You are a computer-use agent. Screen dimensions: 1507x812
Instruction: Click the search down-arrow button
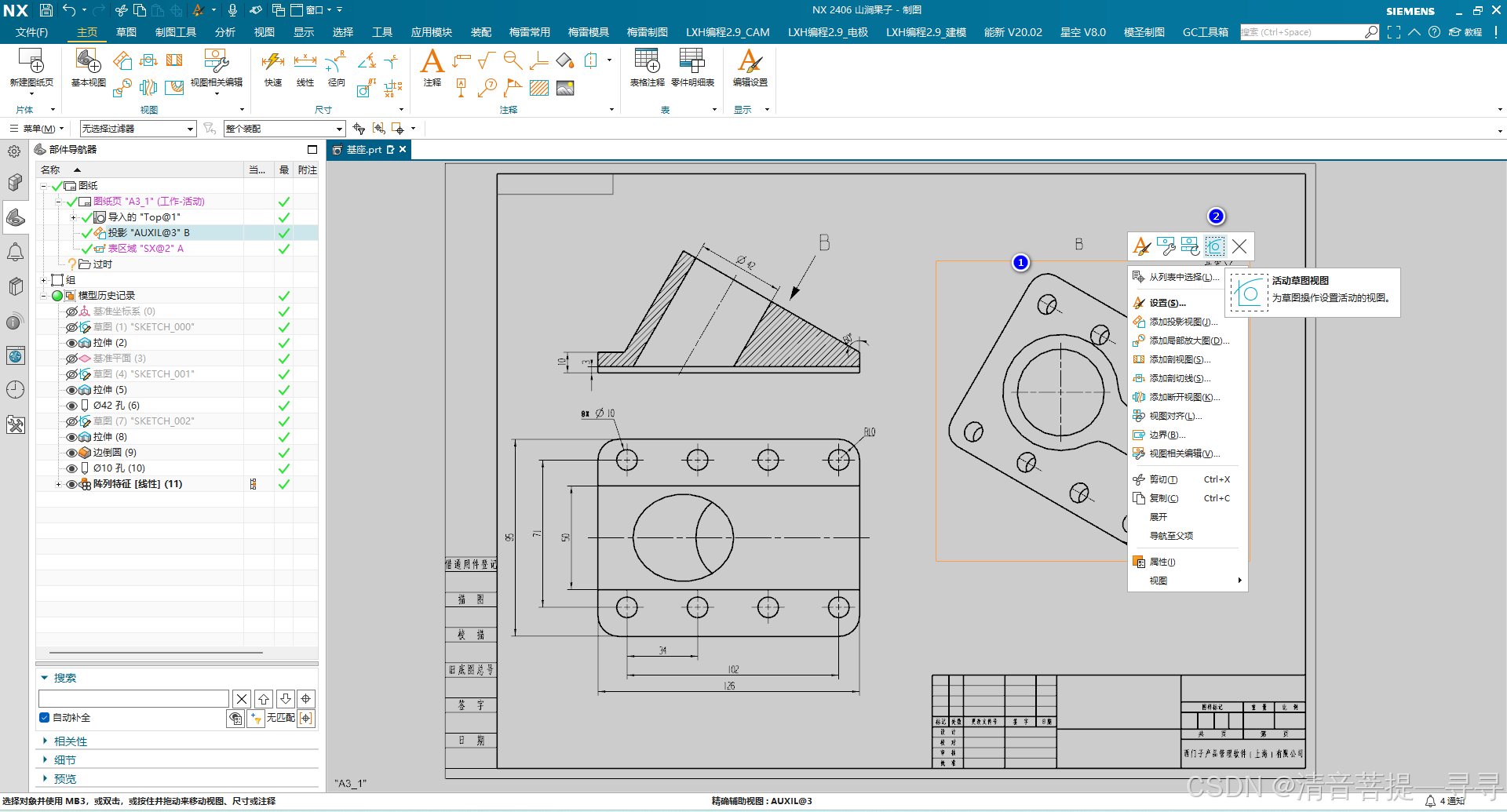[286, 698]
